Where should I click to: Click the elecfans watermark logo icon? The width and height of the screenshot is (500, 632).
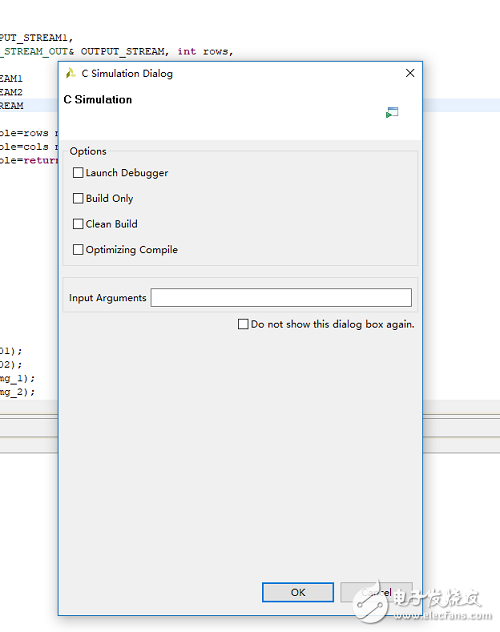tap(371, 601)
